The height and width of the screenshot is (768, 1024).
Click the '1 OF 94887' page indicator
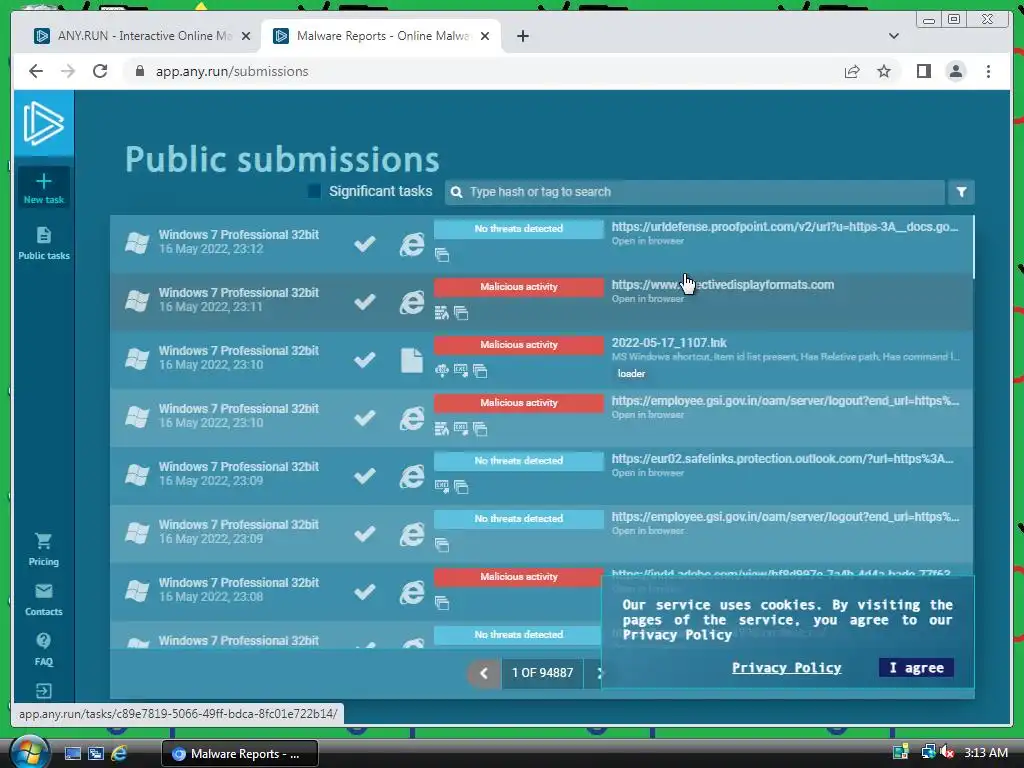coord(542,673)
